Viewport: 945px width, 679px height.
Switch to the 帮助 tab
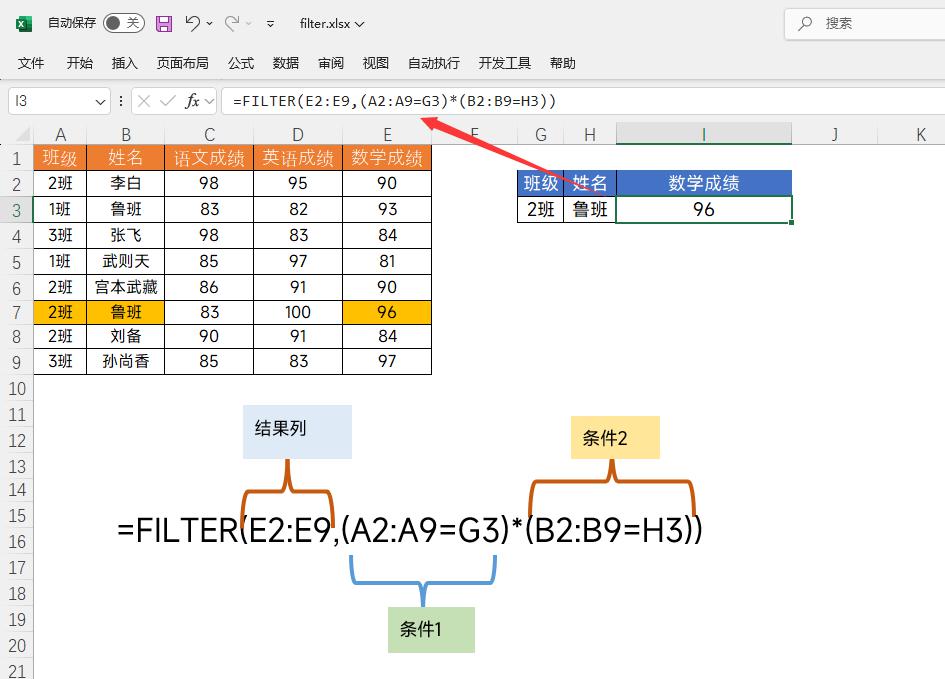[x=562, y=63]
